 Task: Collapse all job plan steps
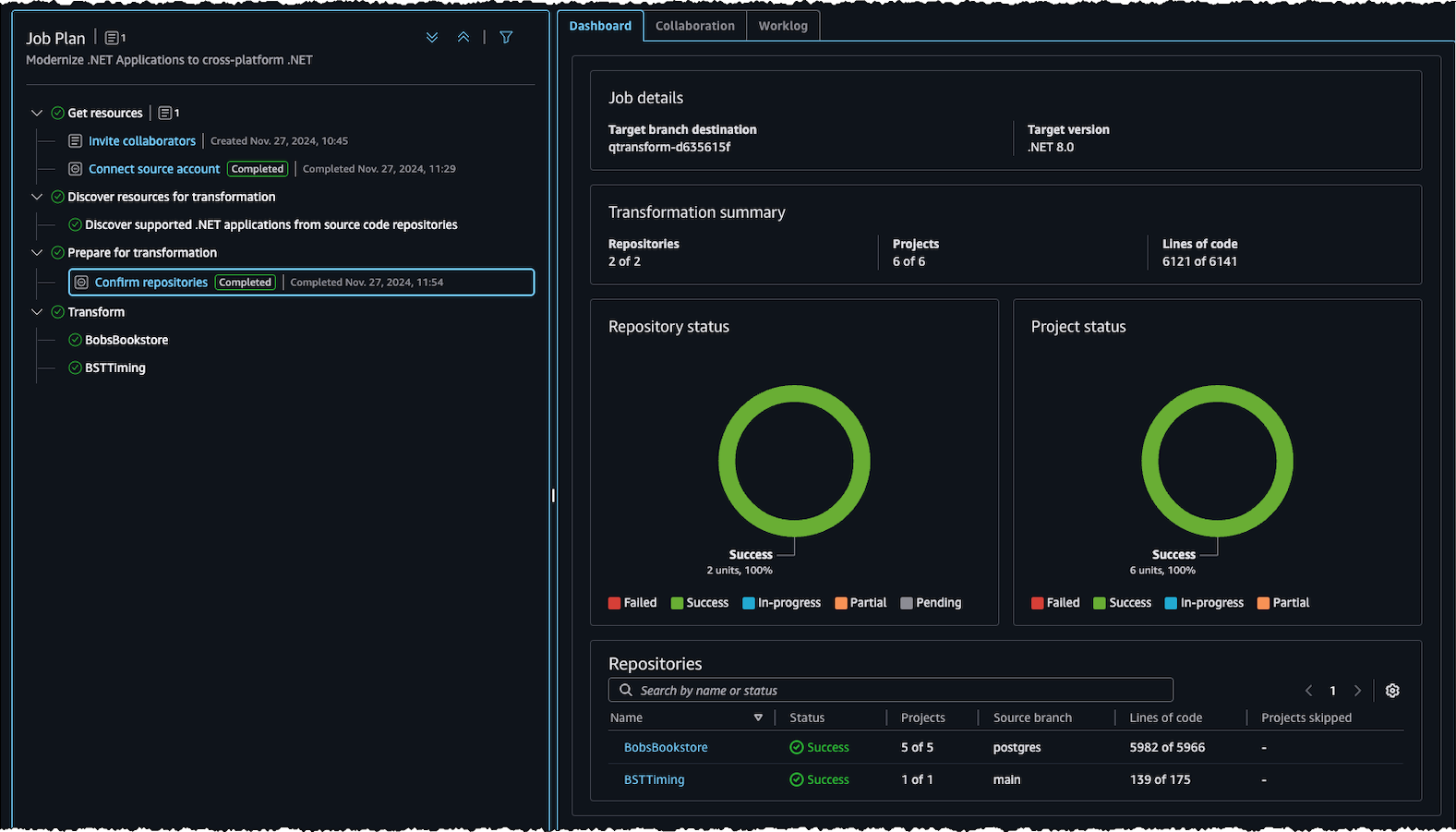(463, 38)
